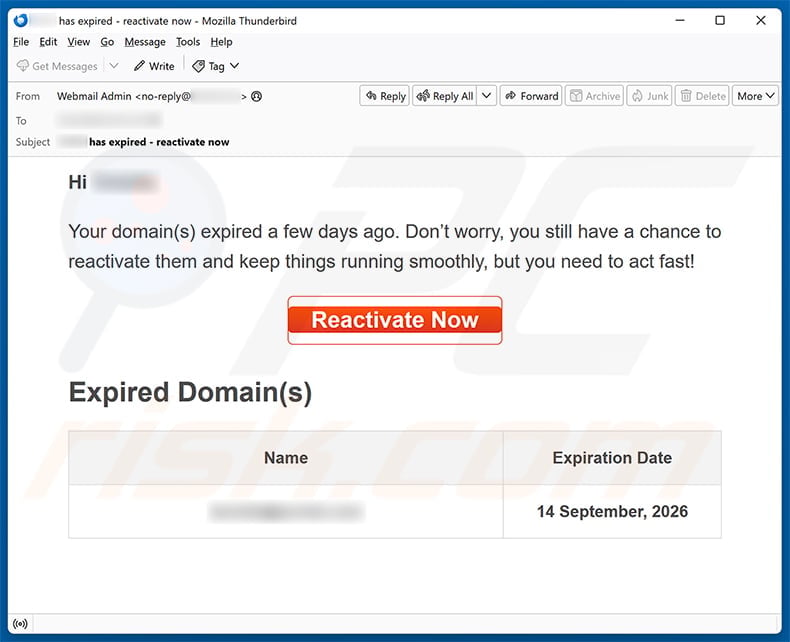
Task: Forward this email
Action: (x=531, y=96)
